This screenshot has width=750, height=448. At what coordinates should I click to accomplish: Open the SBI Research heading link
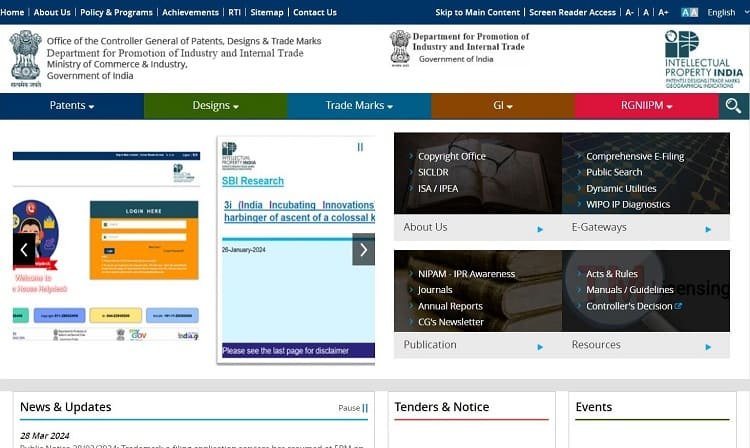click(x=253, y=181)
